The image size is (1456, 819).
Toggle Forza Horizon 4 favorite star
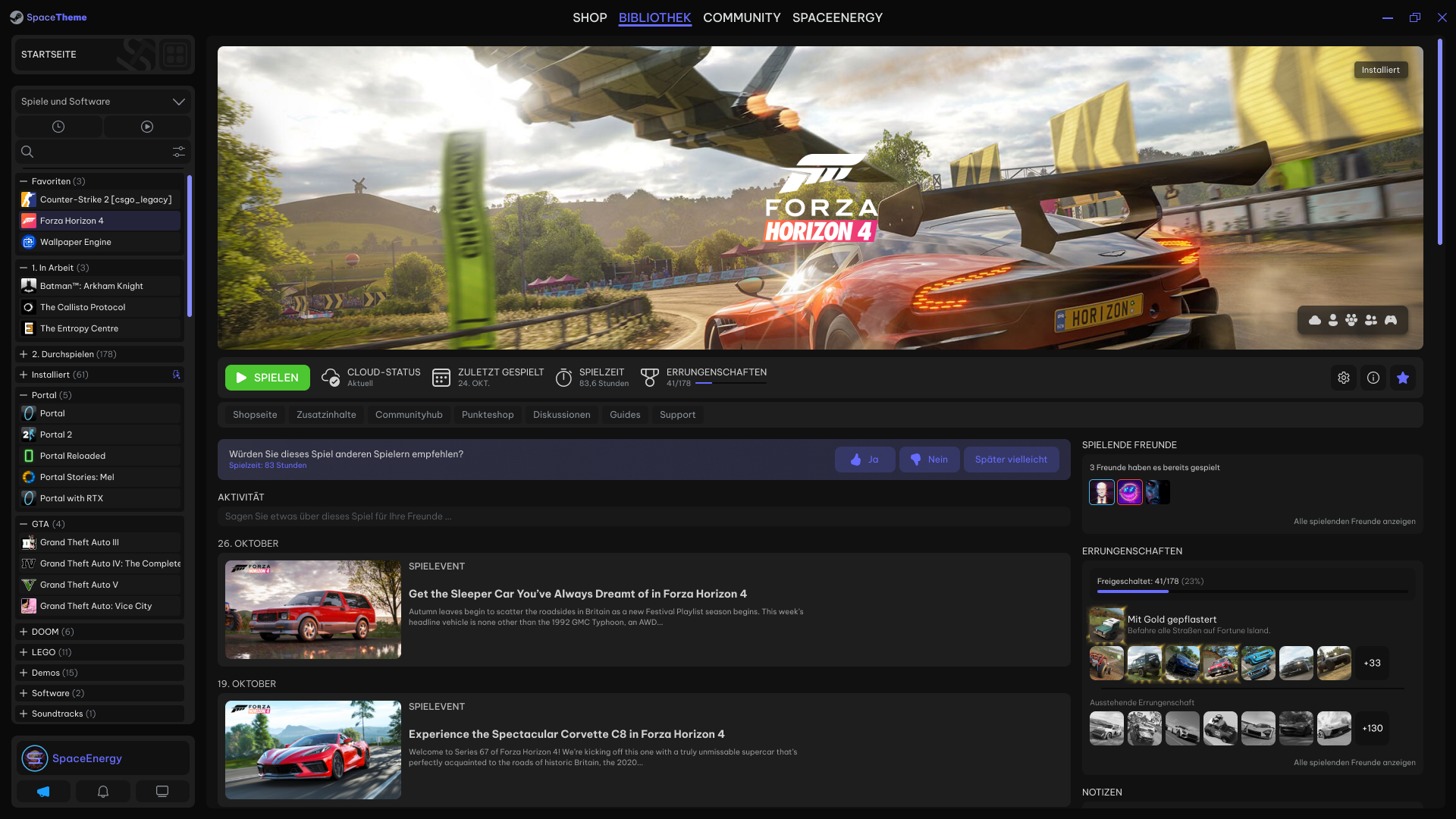1403,378
